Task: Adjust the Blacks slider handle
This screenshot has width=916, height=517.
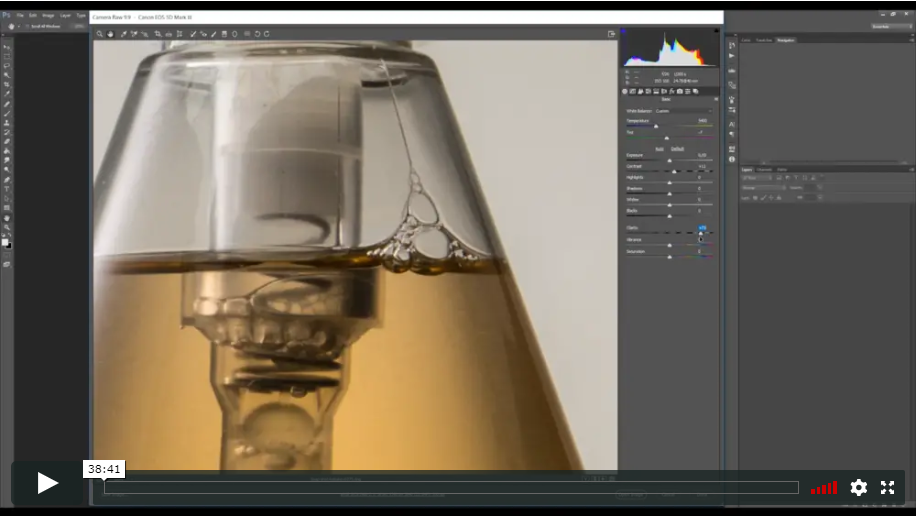Action: (669, 216)
